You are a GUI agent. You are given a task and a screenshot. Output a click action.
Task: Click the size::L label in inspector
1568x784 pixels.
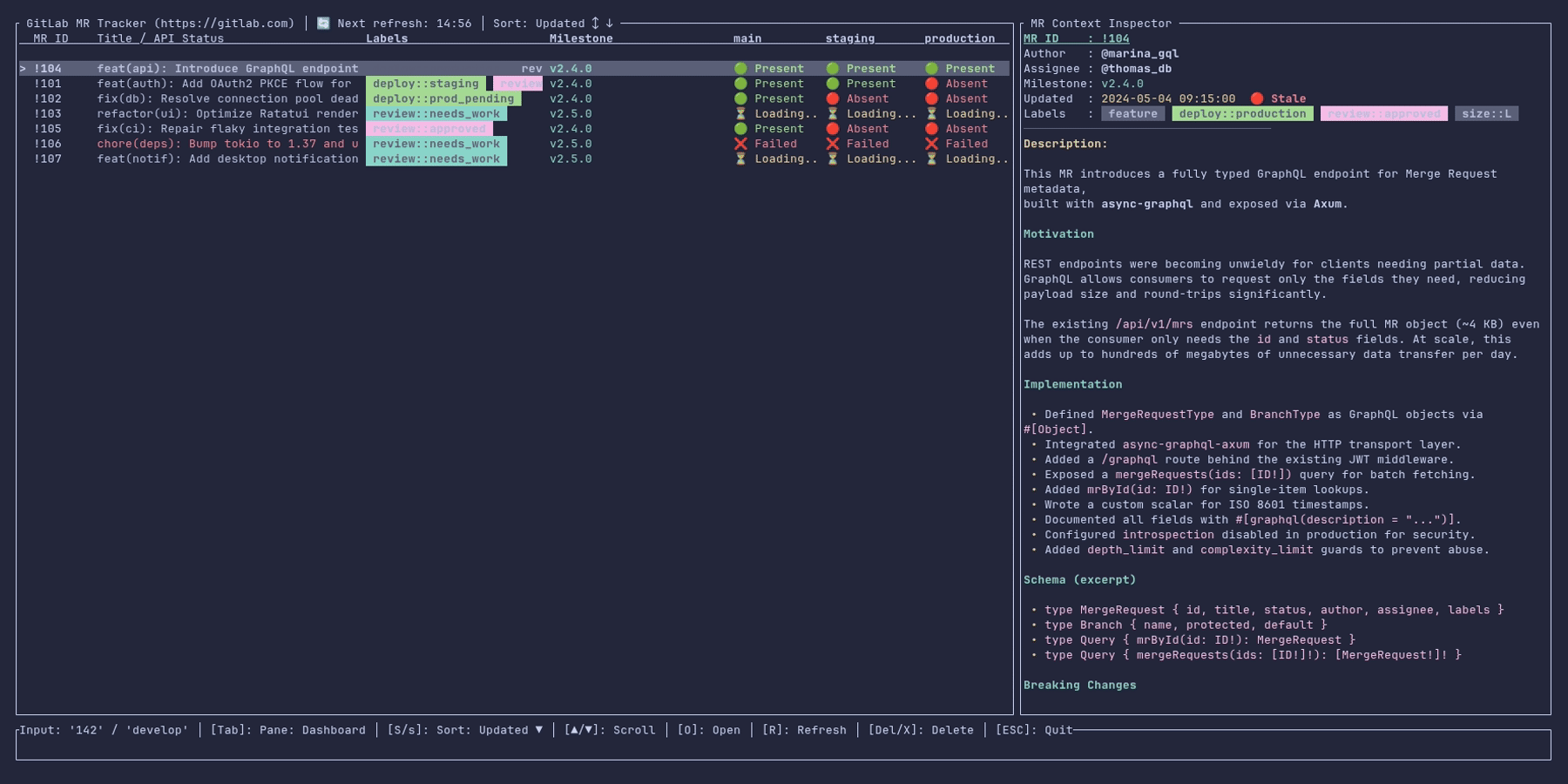(1486, 114)
